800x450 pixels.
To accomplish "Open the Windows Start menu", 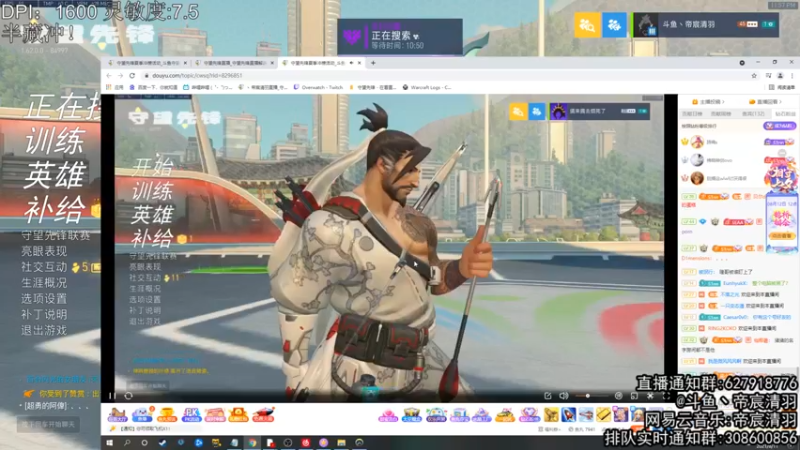I will click(109, 443).
